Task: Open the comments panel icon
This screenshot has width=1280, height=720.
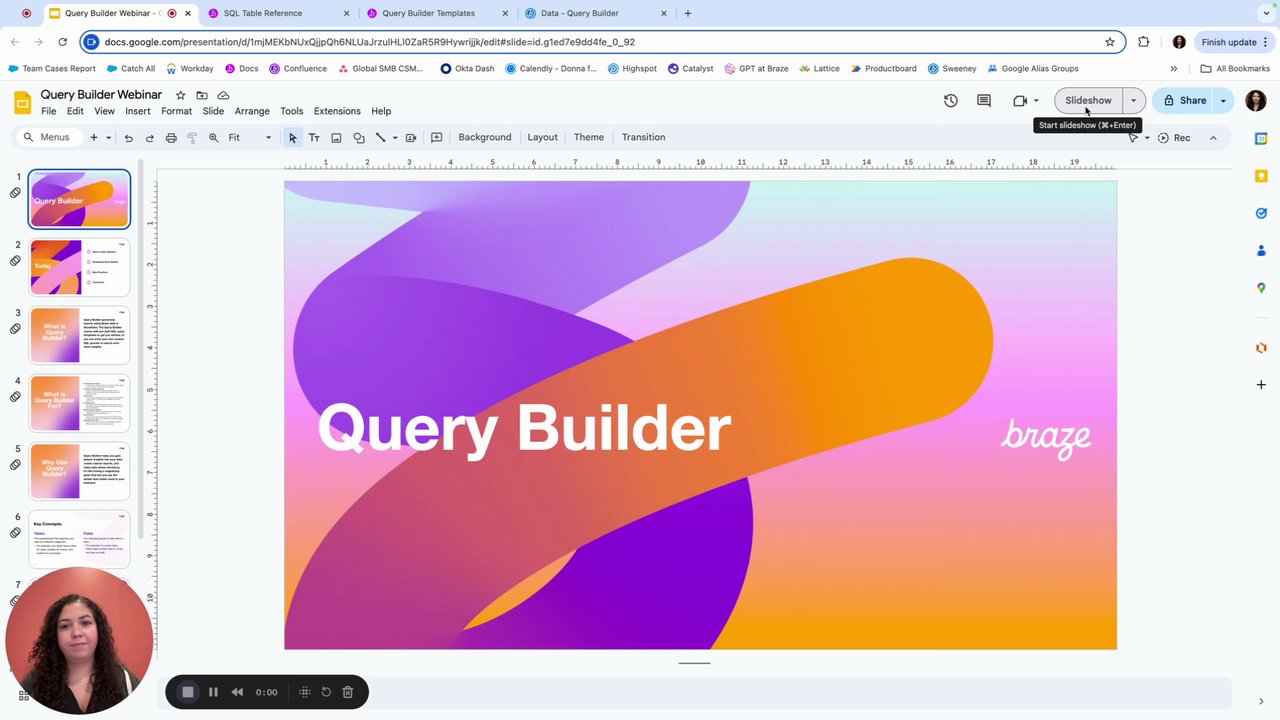Action: click(x=984, y=100)
